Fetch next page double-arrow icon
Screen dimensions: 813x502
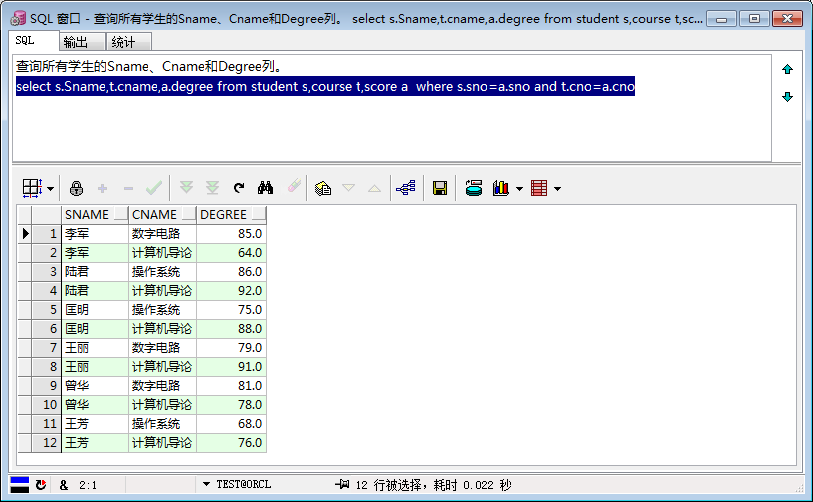[186, 187]
